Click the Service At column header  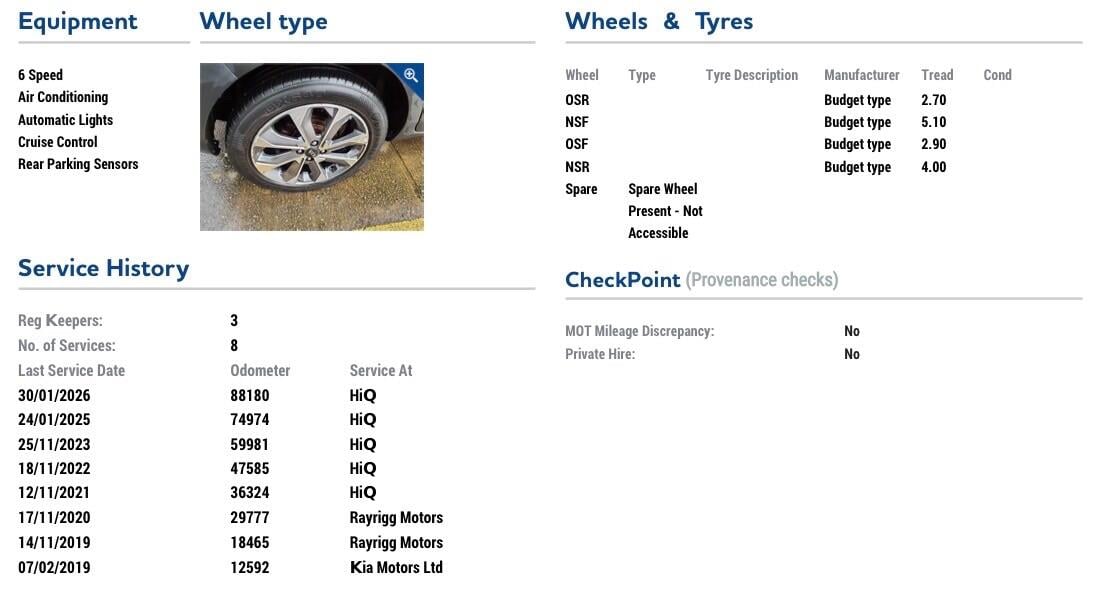[x=381, y=370]
